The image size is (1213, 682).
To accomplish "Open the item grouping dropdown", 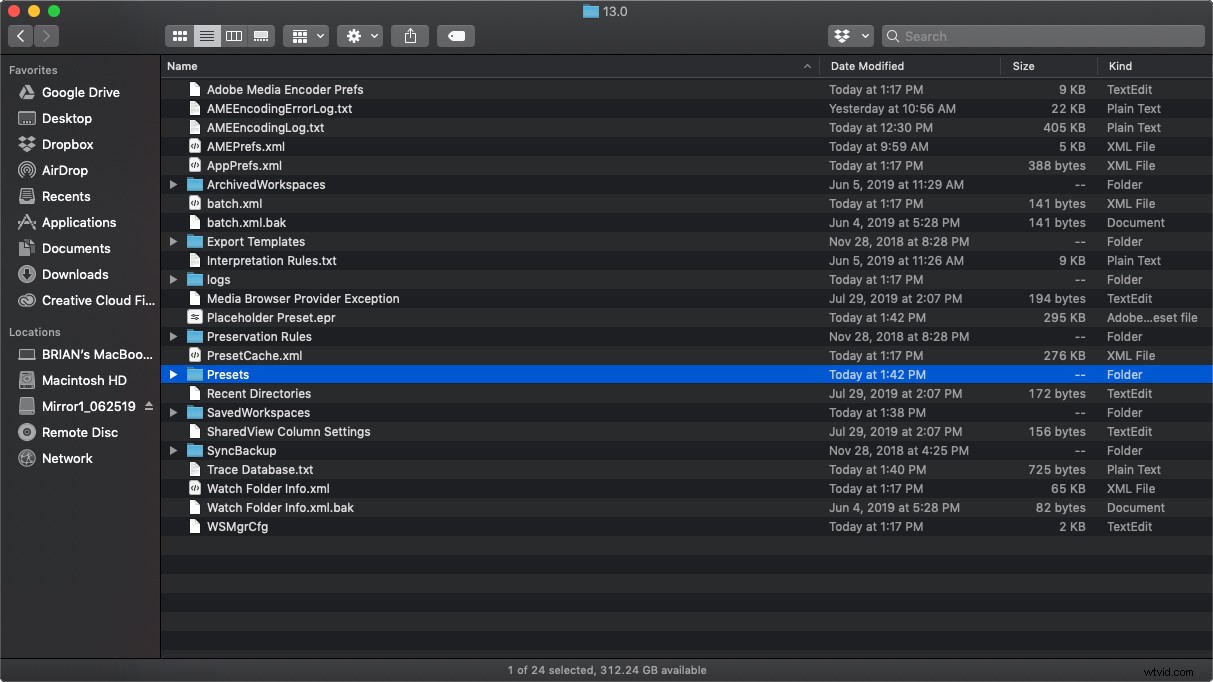I will [306, 35].
